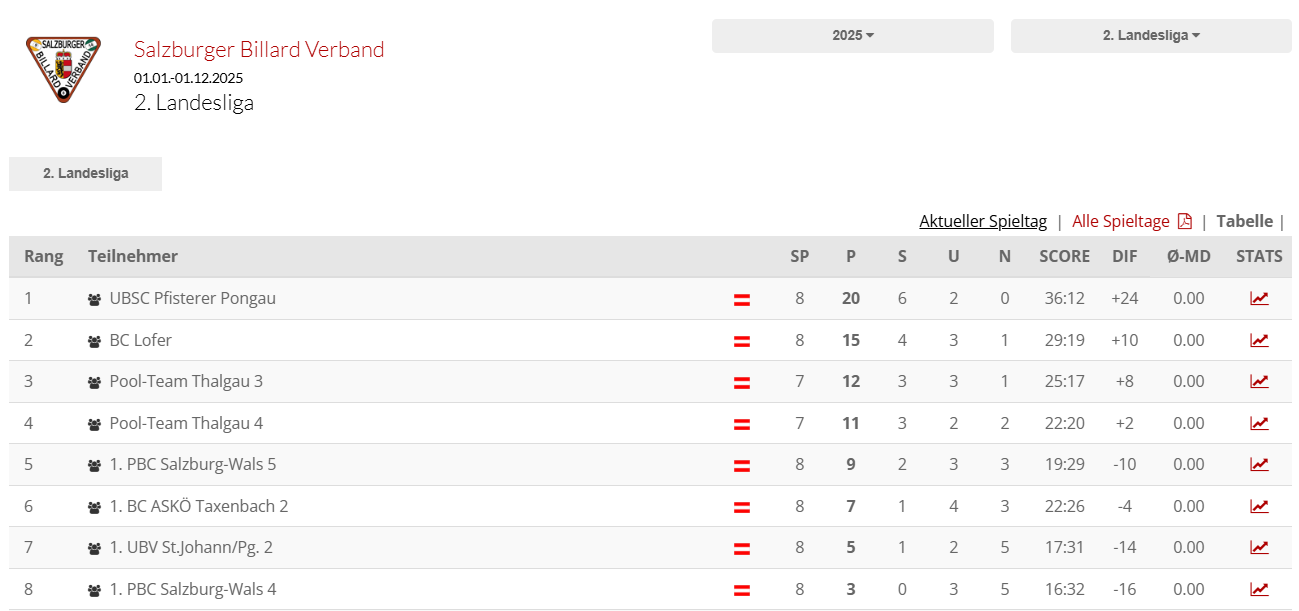Open stats chart icon for Pool-Team Thalgau 4

tap(1259, 423)
